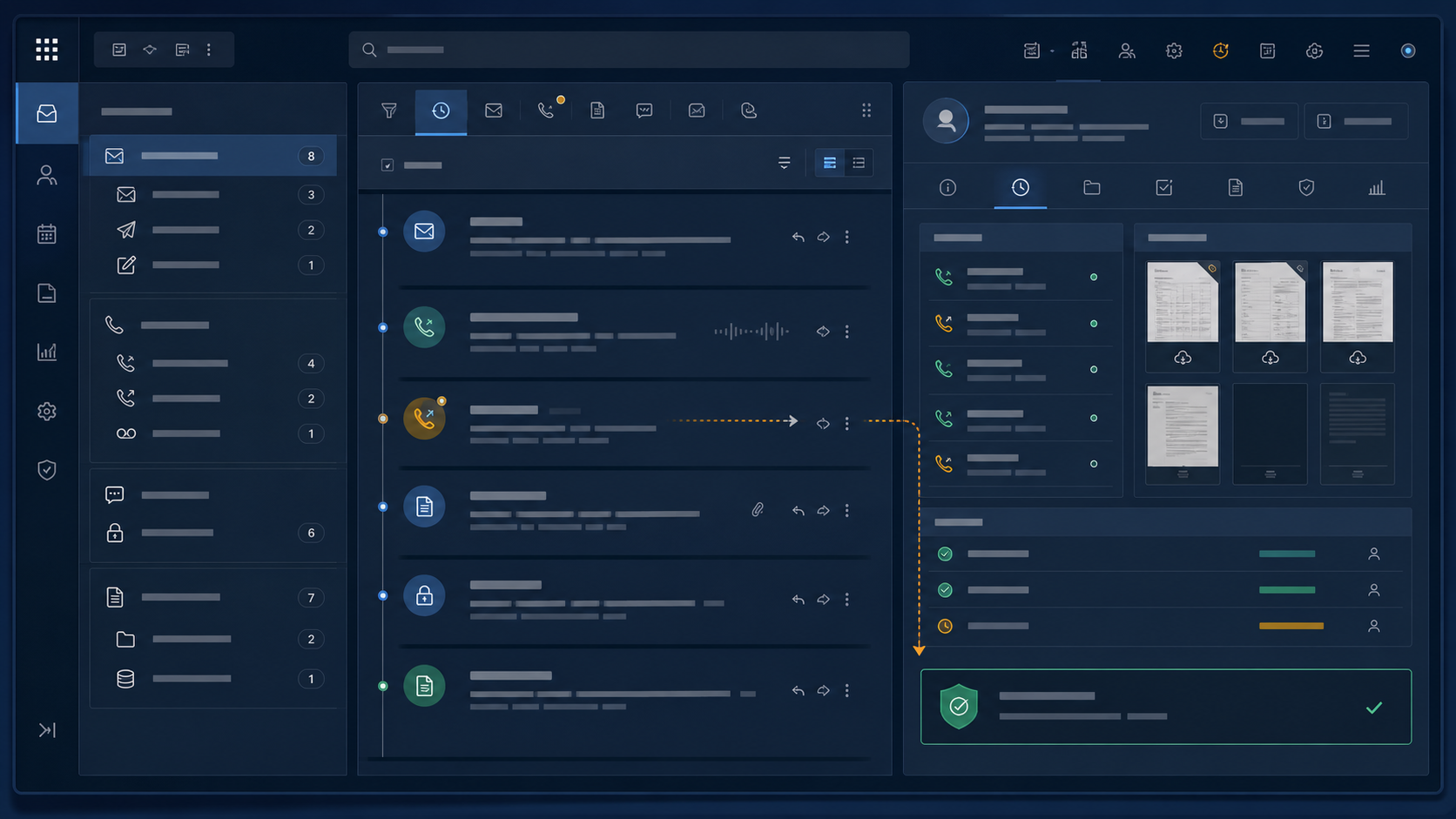Open the sort lines icon above timeline
This screenshot has width=1456, height=819.
(x=784, y=163)
